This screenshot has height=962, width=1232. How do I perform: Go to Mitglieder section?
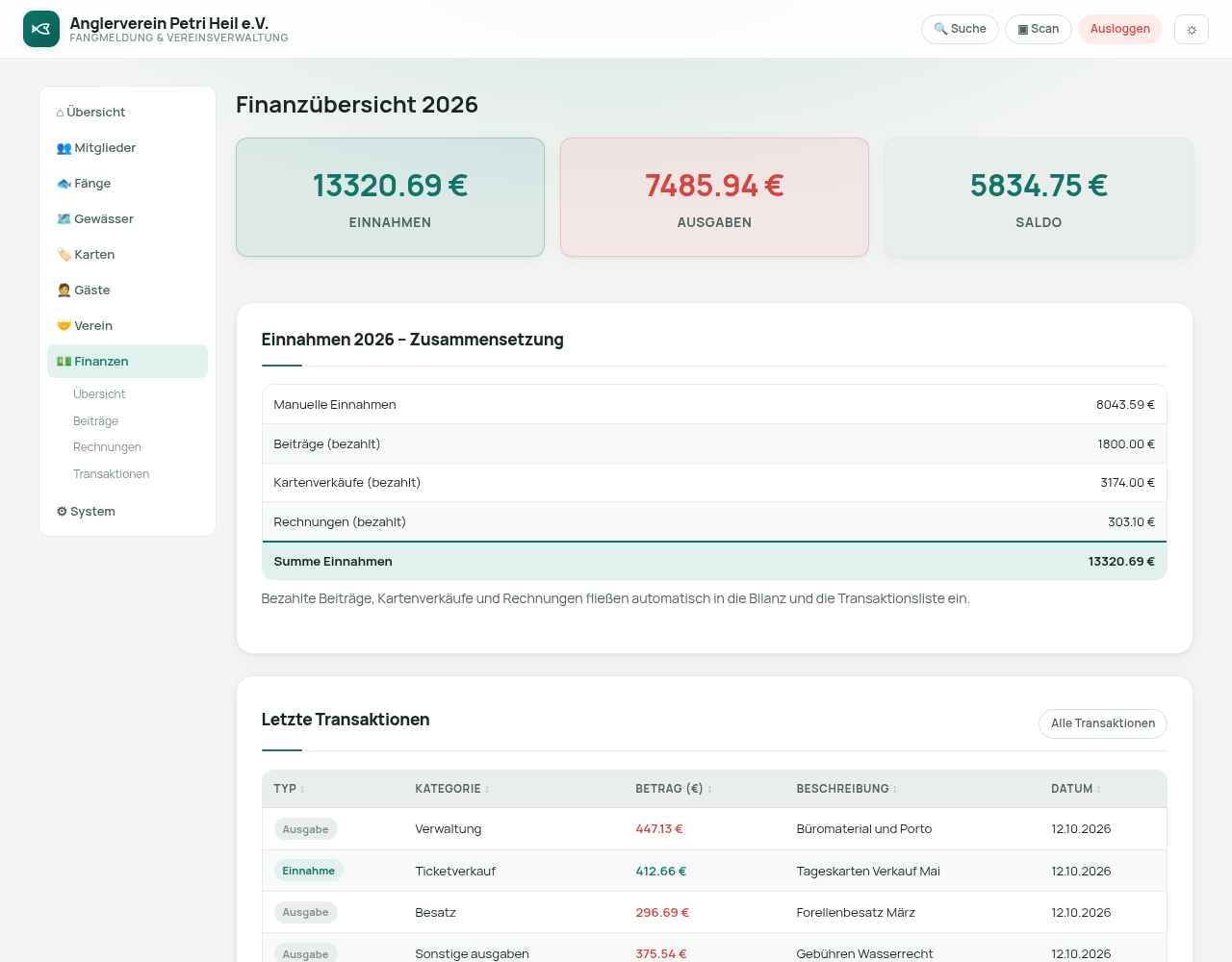pos(127,148)
